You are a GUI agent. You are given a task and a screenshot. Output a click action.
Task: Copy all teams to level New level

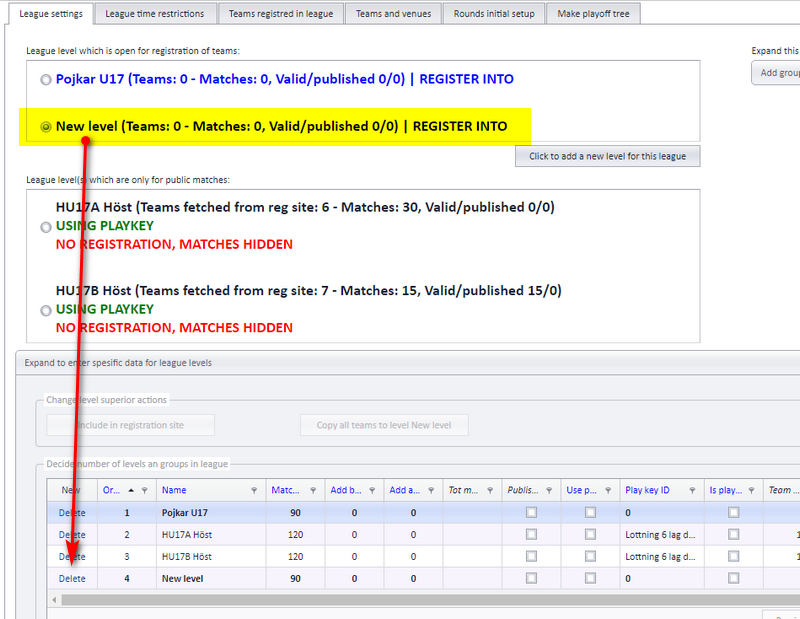[x=384, y=425]
